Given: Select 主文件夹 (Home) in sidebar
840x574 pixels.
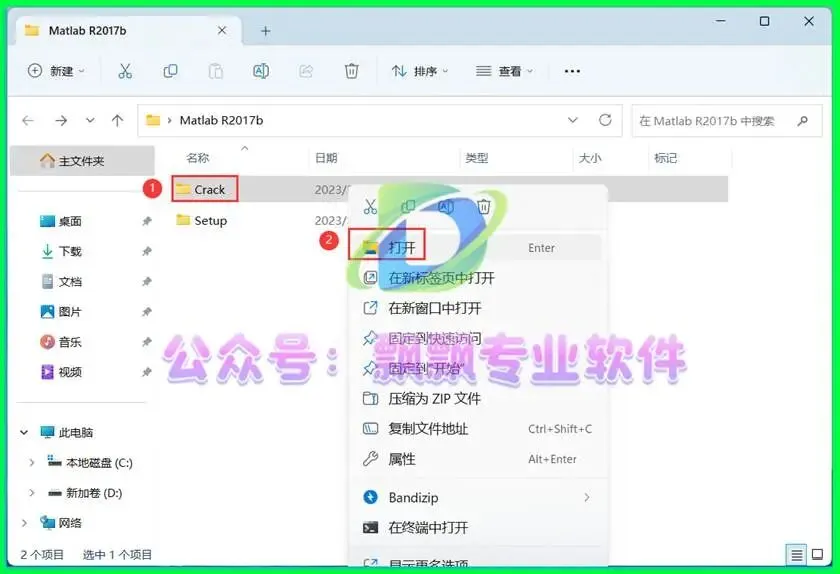Looking at the screenshot, I should [x=82, y=161].
